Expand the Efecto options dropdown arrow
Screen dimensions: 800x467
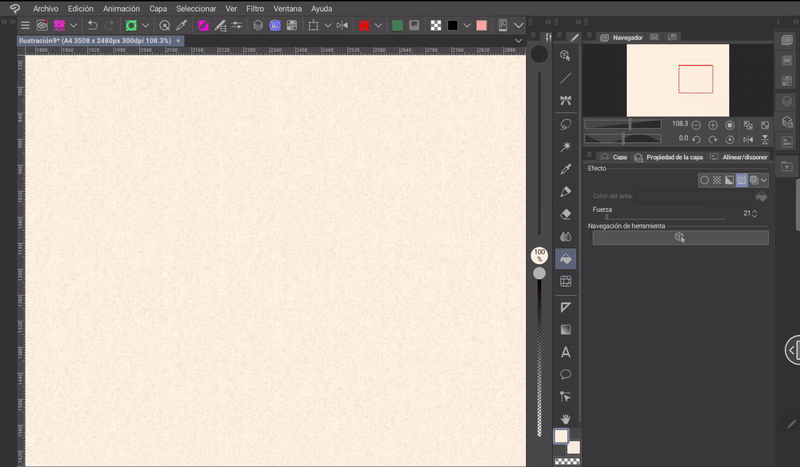(x=764, y=180)
